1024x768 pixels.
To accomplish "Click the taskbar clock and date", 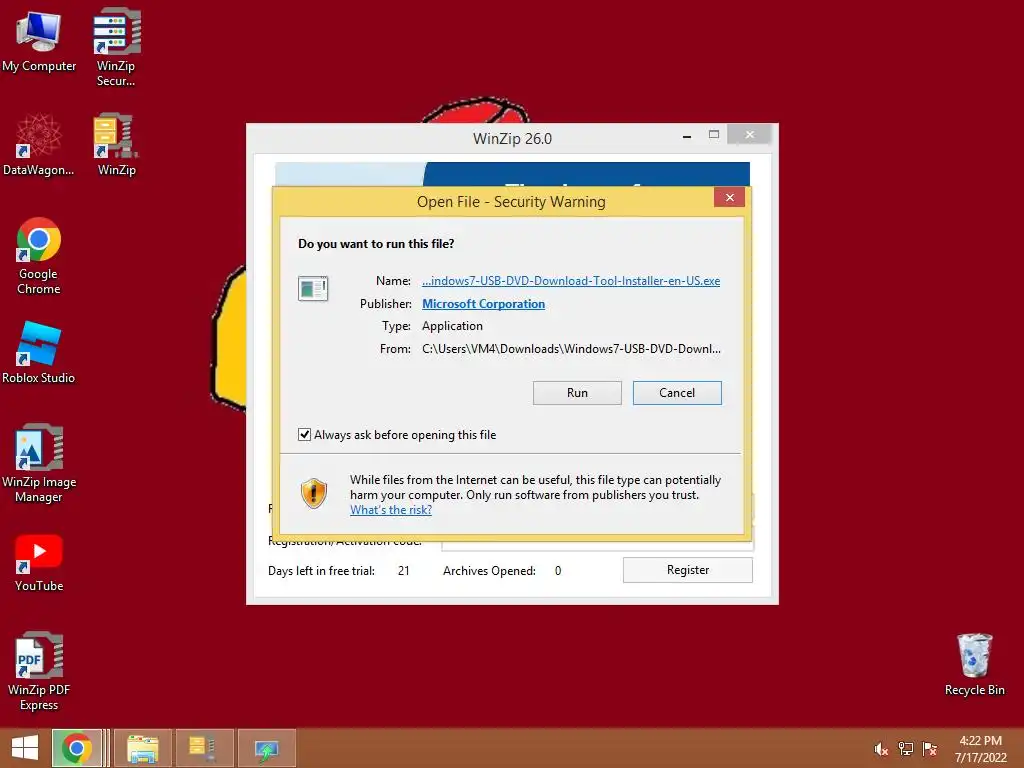I will (980, 749).
